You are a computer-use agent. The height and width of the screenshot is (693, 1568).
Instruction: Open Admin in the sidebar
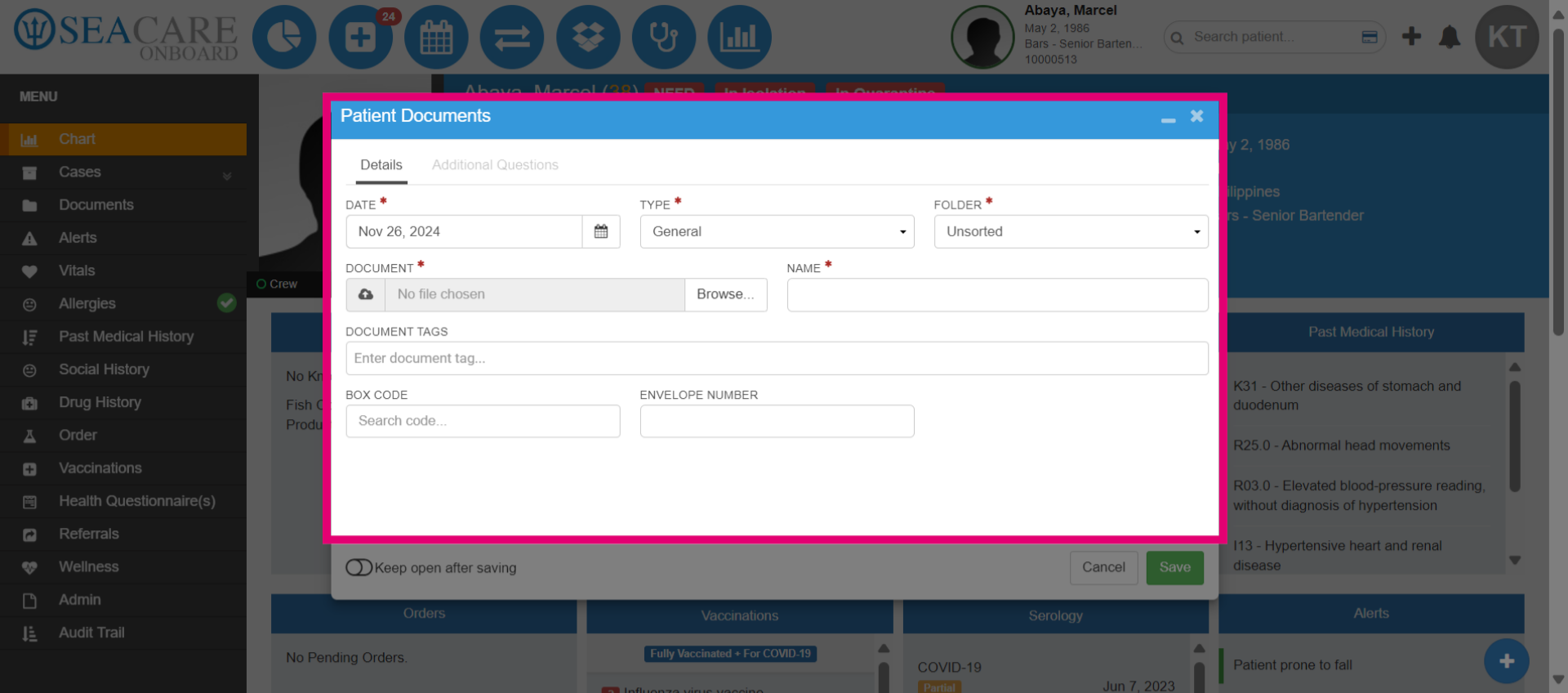click(x=123, y=600)
